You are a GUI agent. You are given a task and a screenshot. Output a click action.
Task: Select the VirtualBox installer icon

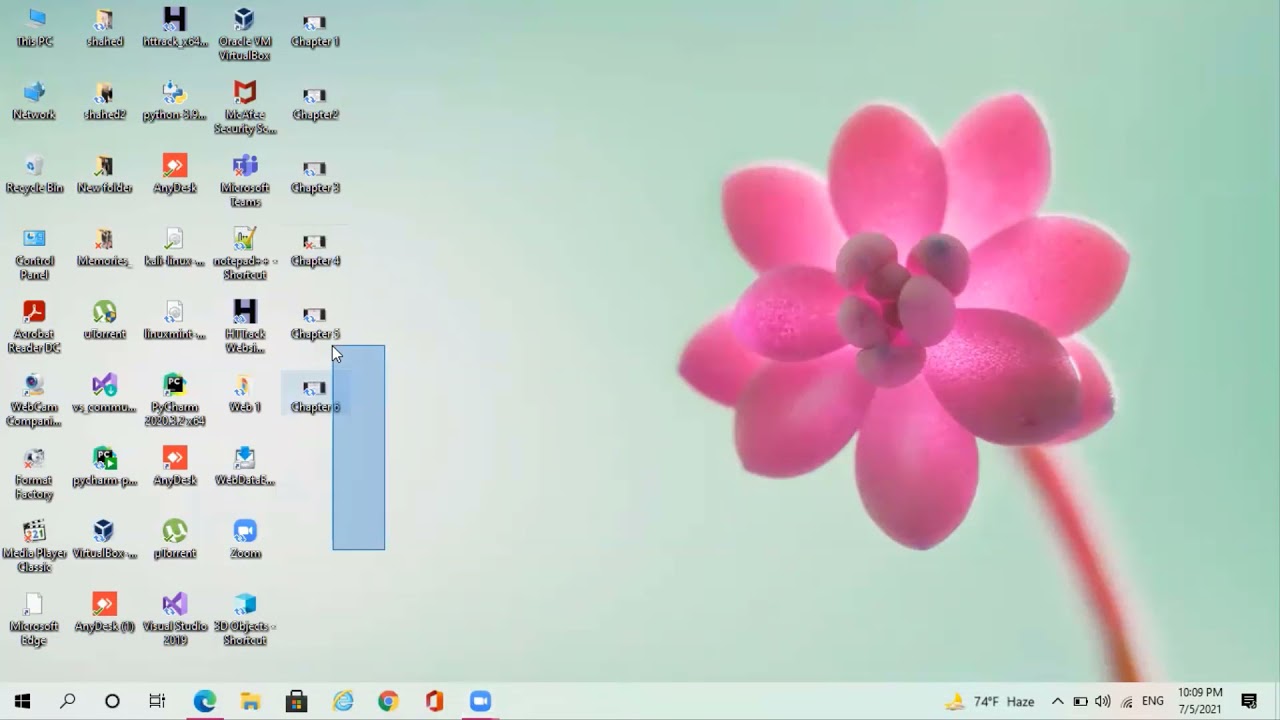(x=104, y=539)
